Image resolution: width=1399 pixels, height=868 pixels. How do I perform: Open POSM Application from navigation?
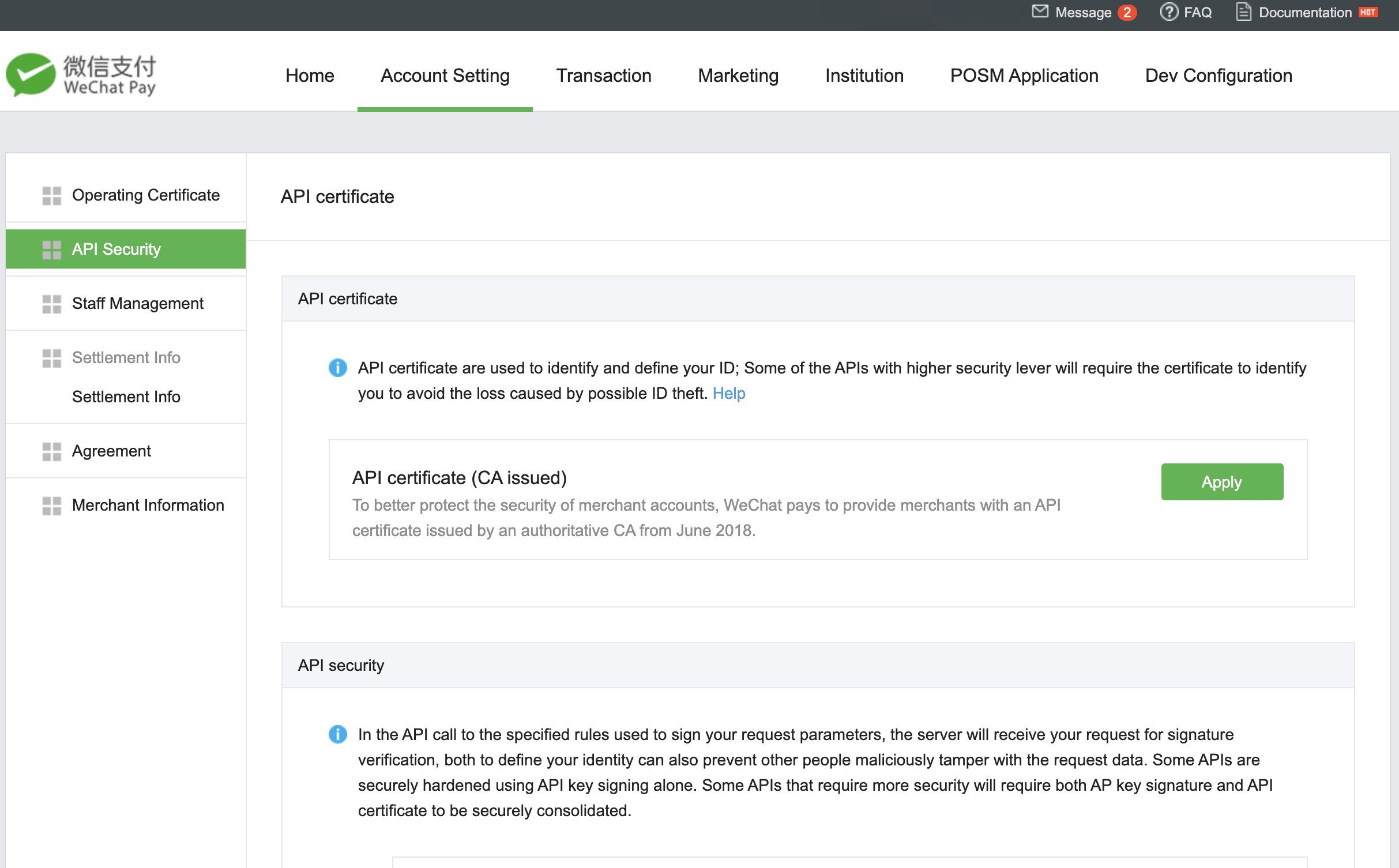pos(1024,76)
